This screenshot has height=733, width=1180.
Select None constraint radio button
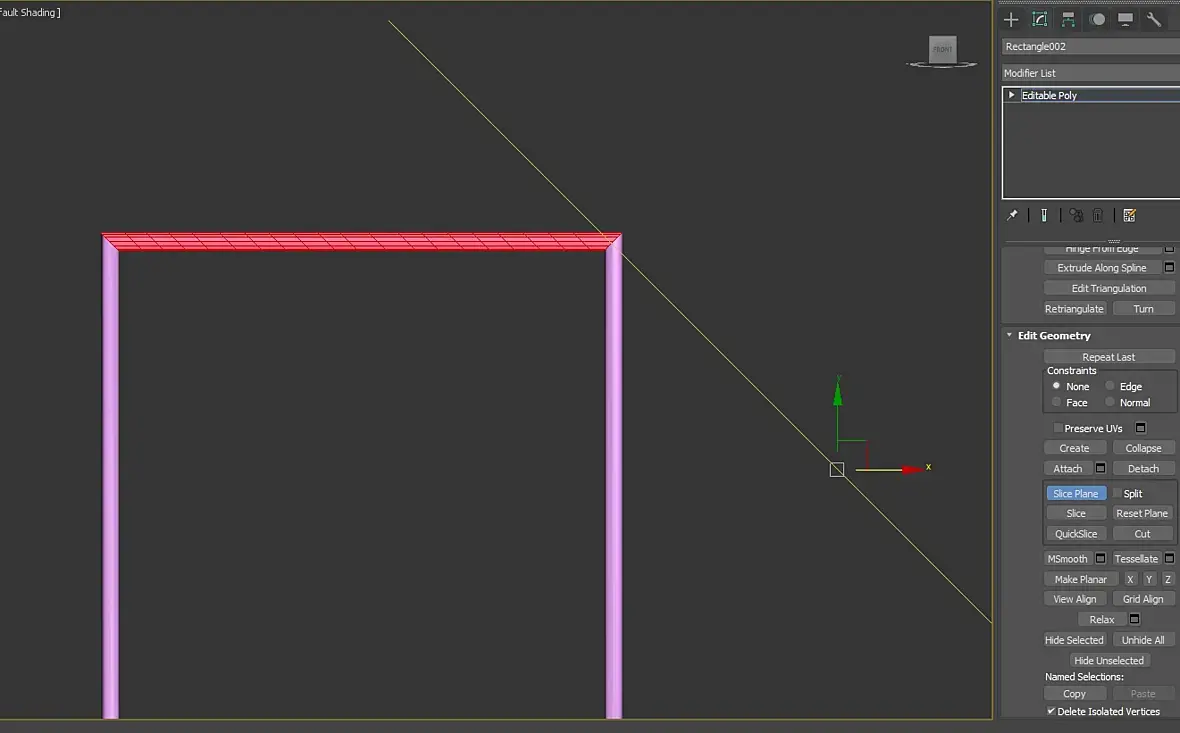(1056, 386)
